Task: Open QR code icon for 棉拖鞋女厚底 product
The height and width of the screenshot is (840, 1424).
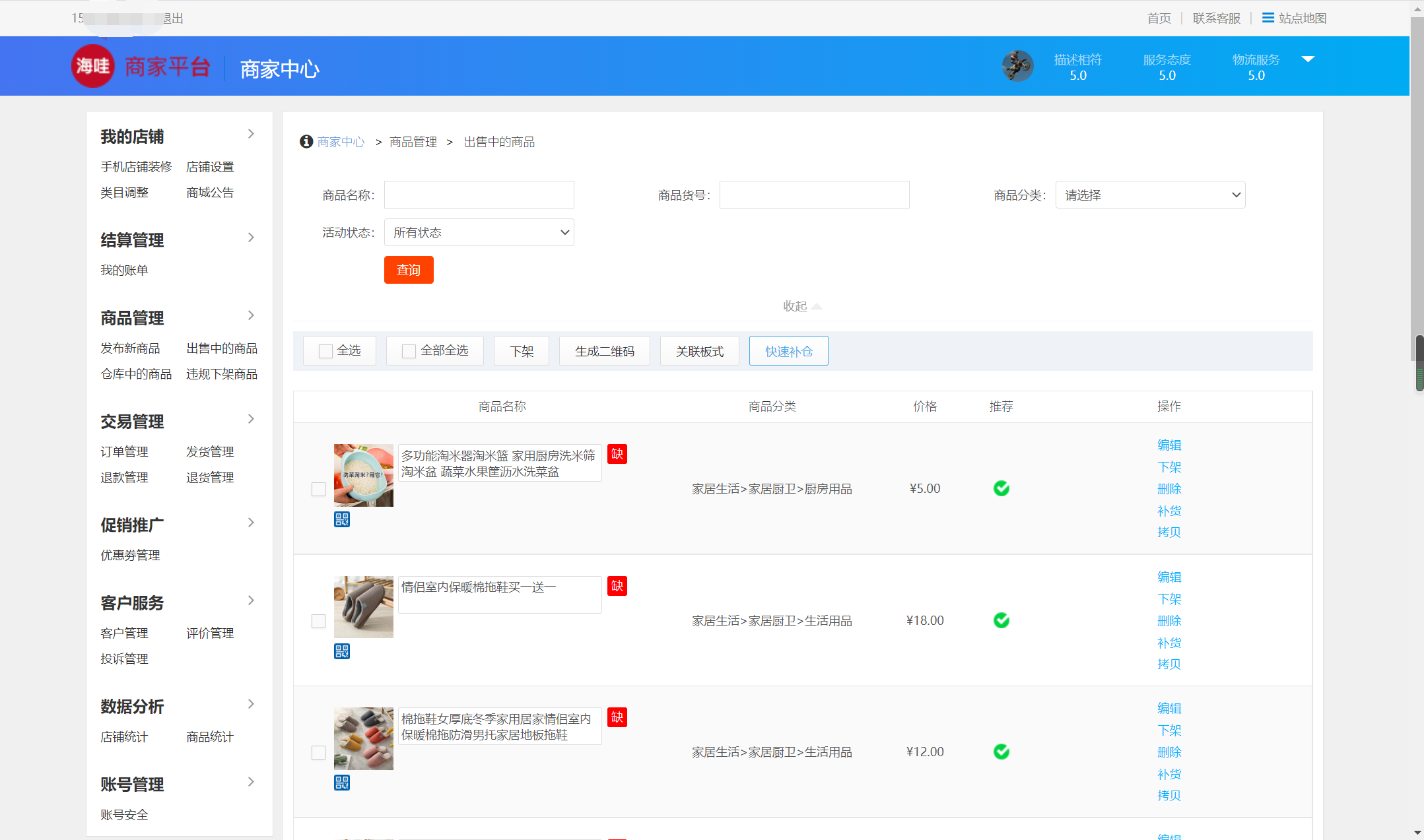Action: (342, 783)
